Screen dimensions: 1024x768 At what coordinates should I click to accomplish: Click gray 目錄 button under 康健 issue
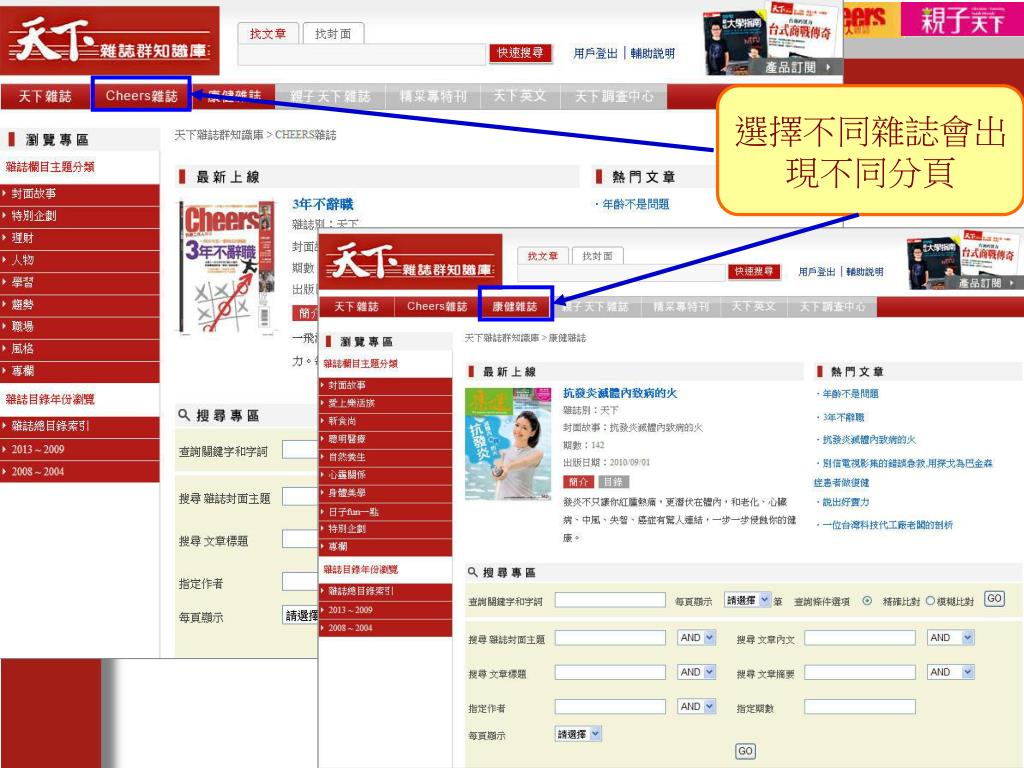pyautogui.click(x=613, y=481)
